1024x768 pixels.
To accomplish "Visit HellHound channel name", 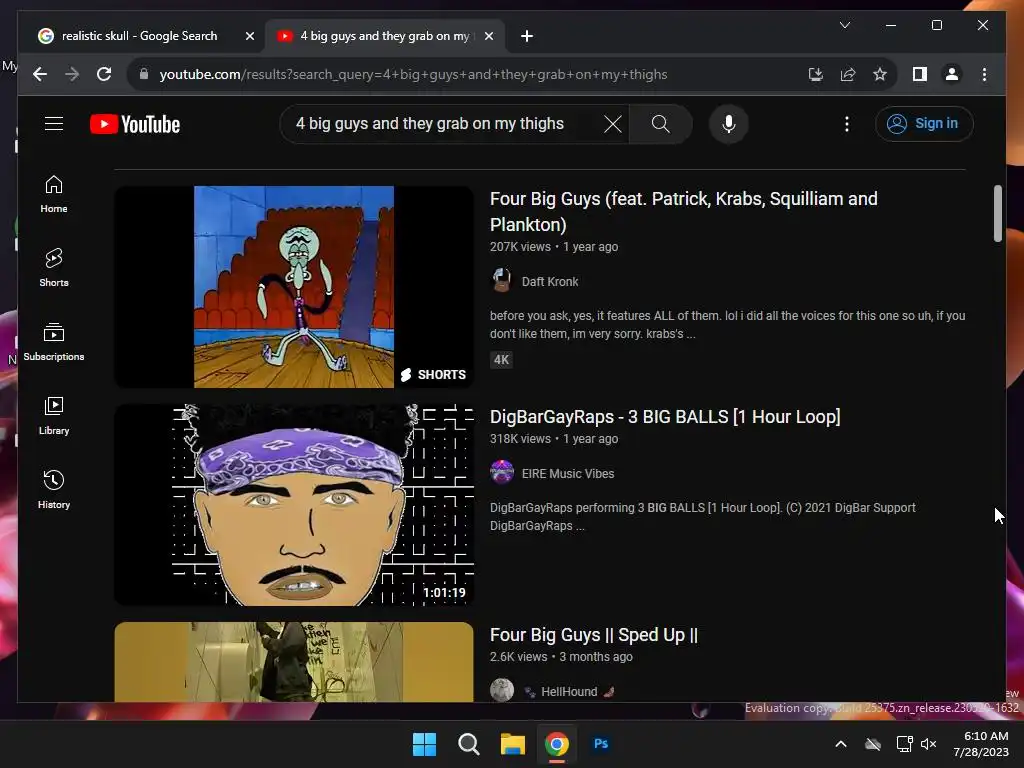I will tap(569, 692).
